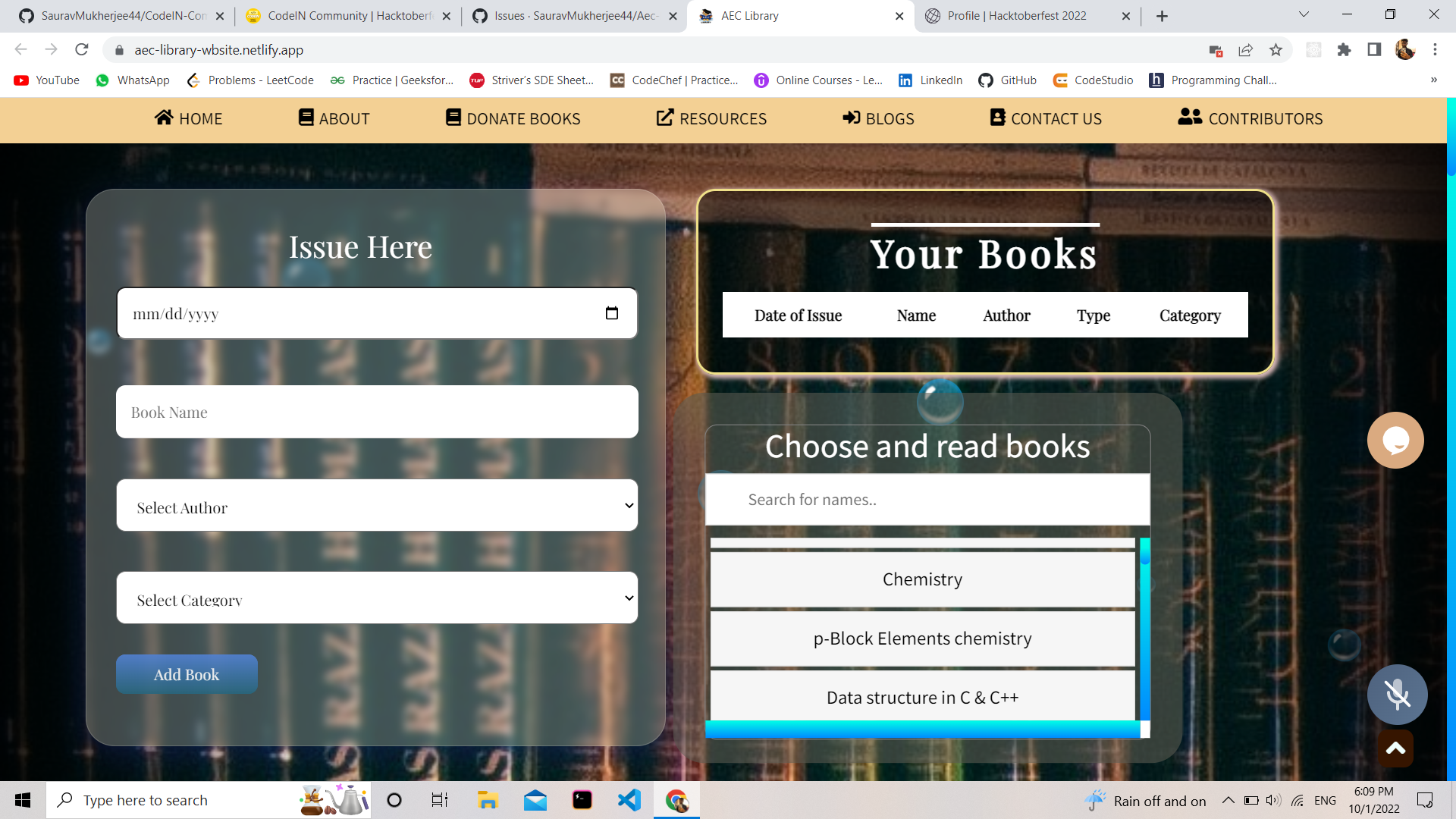Open Resources via external-link icon

tap(664, 118)
